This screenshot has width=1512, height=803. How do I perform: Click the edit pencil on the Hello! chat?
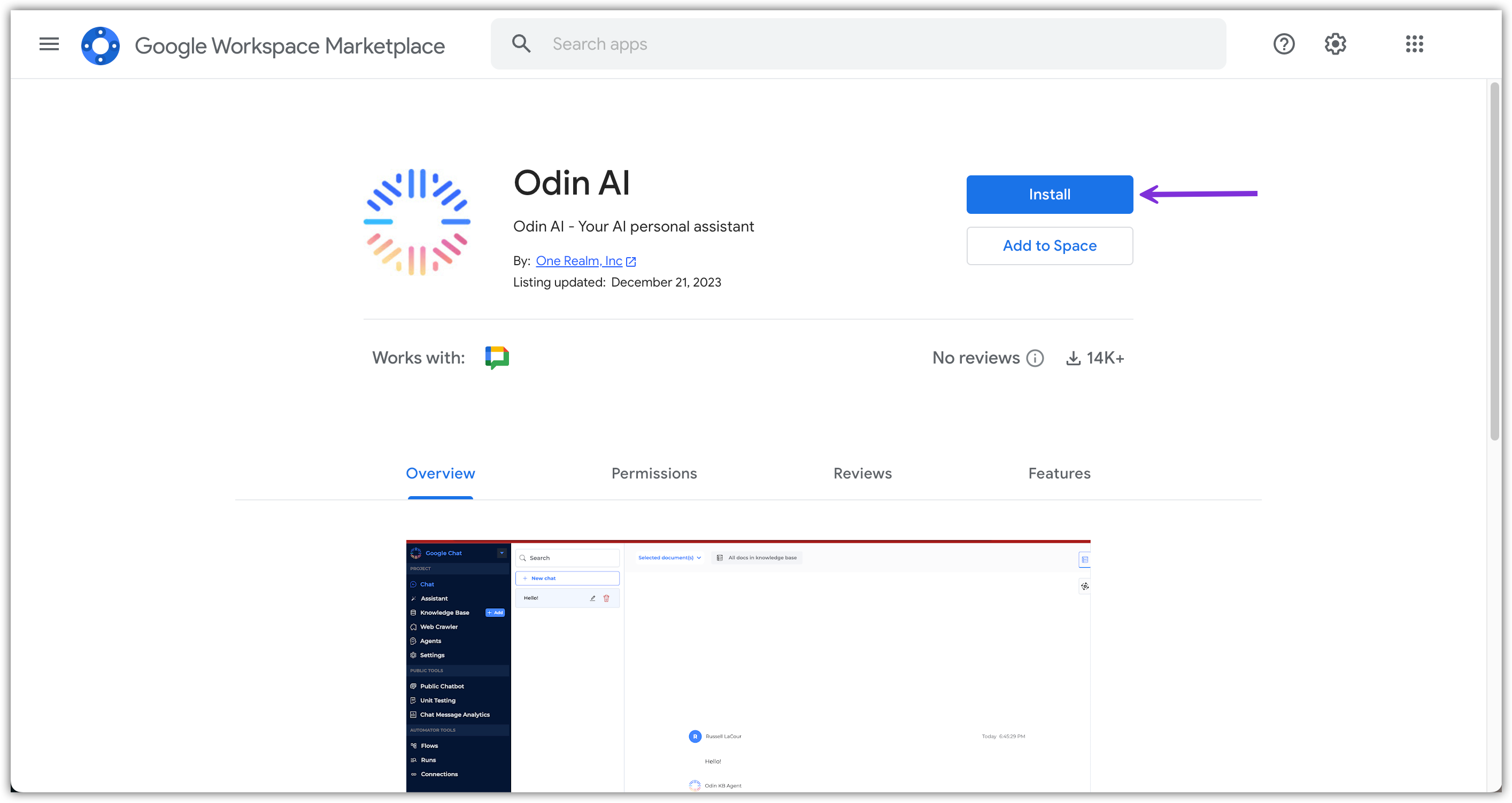point(592,598)
